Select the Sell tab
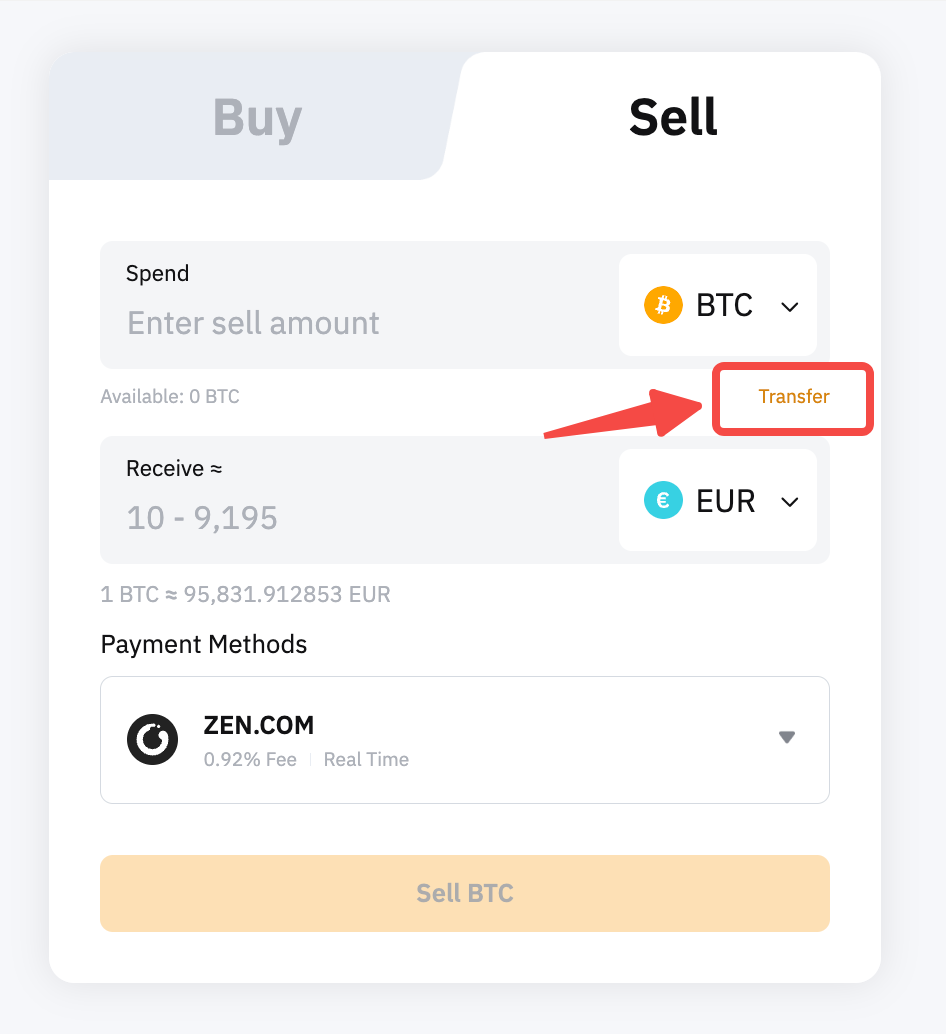Screen dimensions: 946x1034 click(x=673, y=118)
